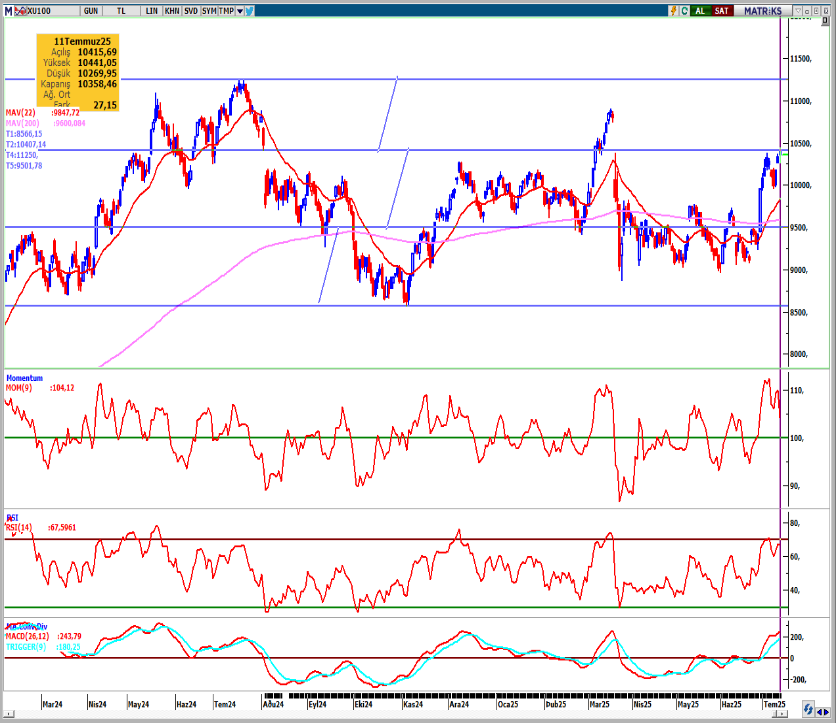Open the triangle dropdown next to MATRIKS

click(x=798, y=11)
